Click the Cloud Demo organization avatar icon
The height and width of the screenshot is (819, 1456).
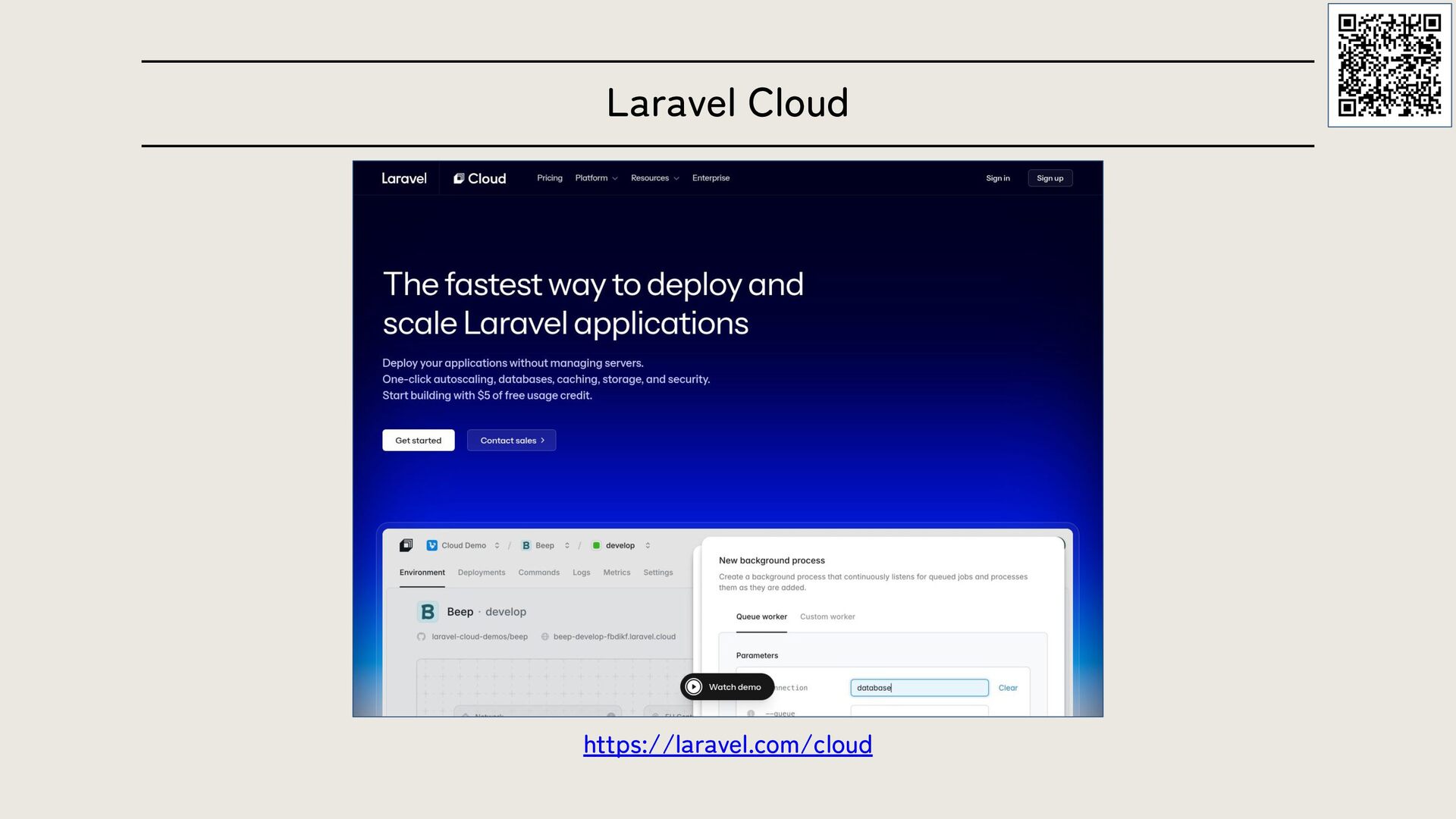432,545
